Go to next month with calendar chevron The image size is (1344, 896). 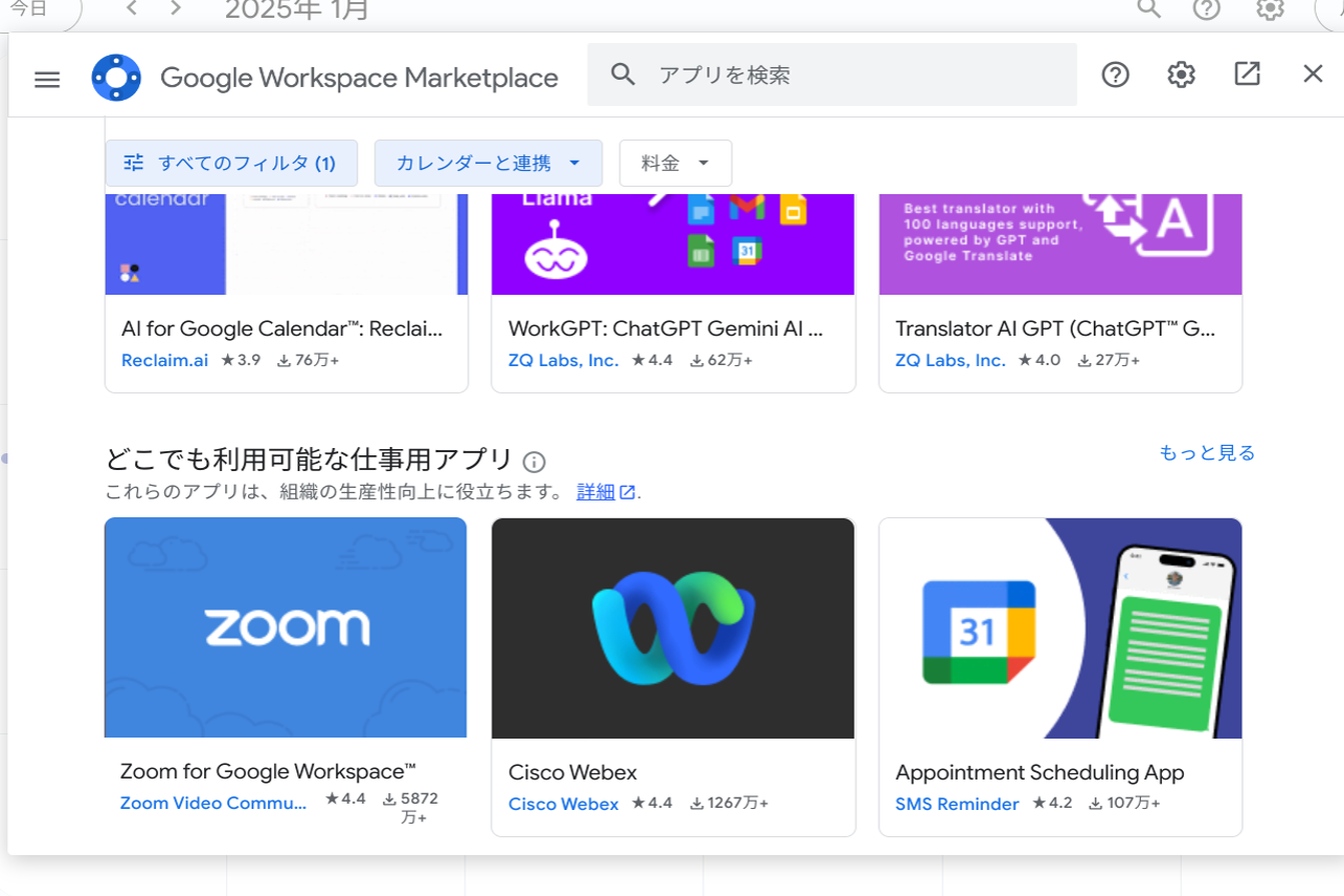(176, 10)
